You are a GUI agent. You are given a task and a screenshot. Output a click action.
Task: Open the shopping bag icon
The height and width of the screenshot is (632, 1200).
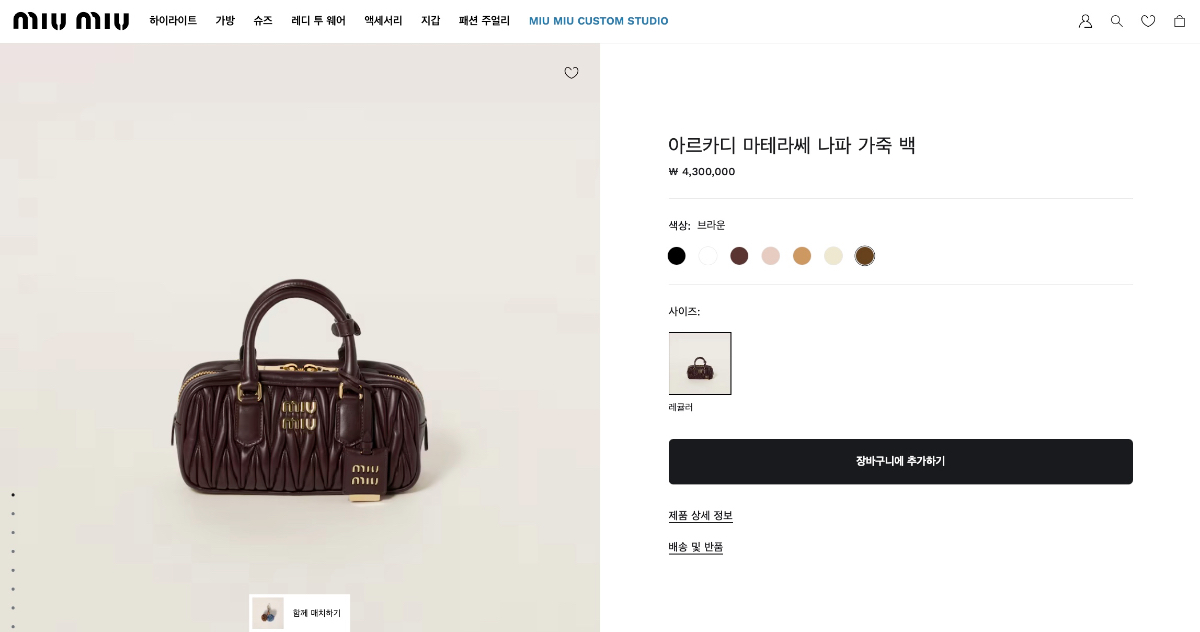pos(1179,21)
